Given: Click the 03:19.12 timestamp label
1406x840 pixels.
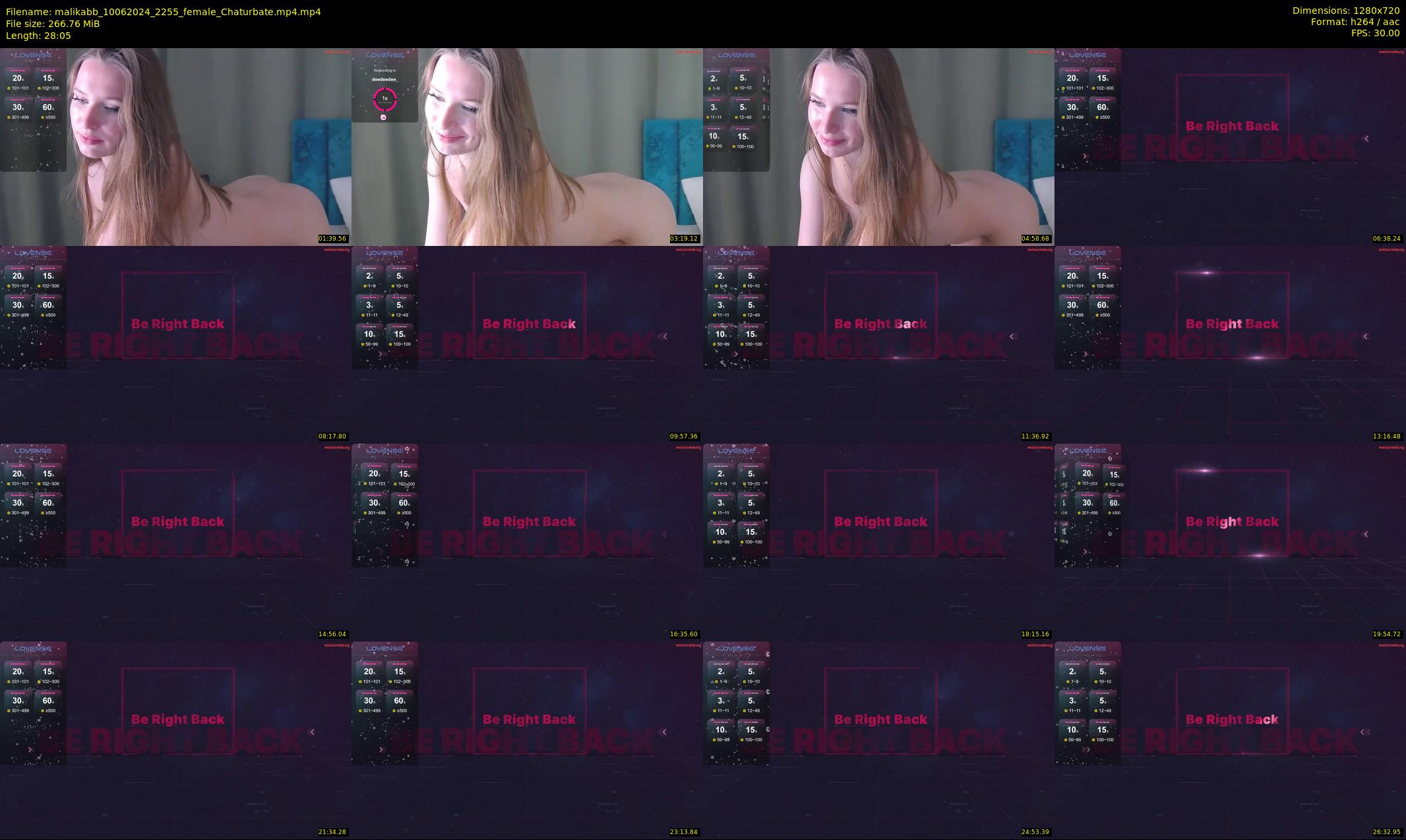Looking at the screenshot, I should (685, 239).
